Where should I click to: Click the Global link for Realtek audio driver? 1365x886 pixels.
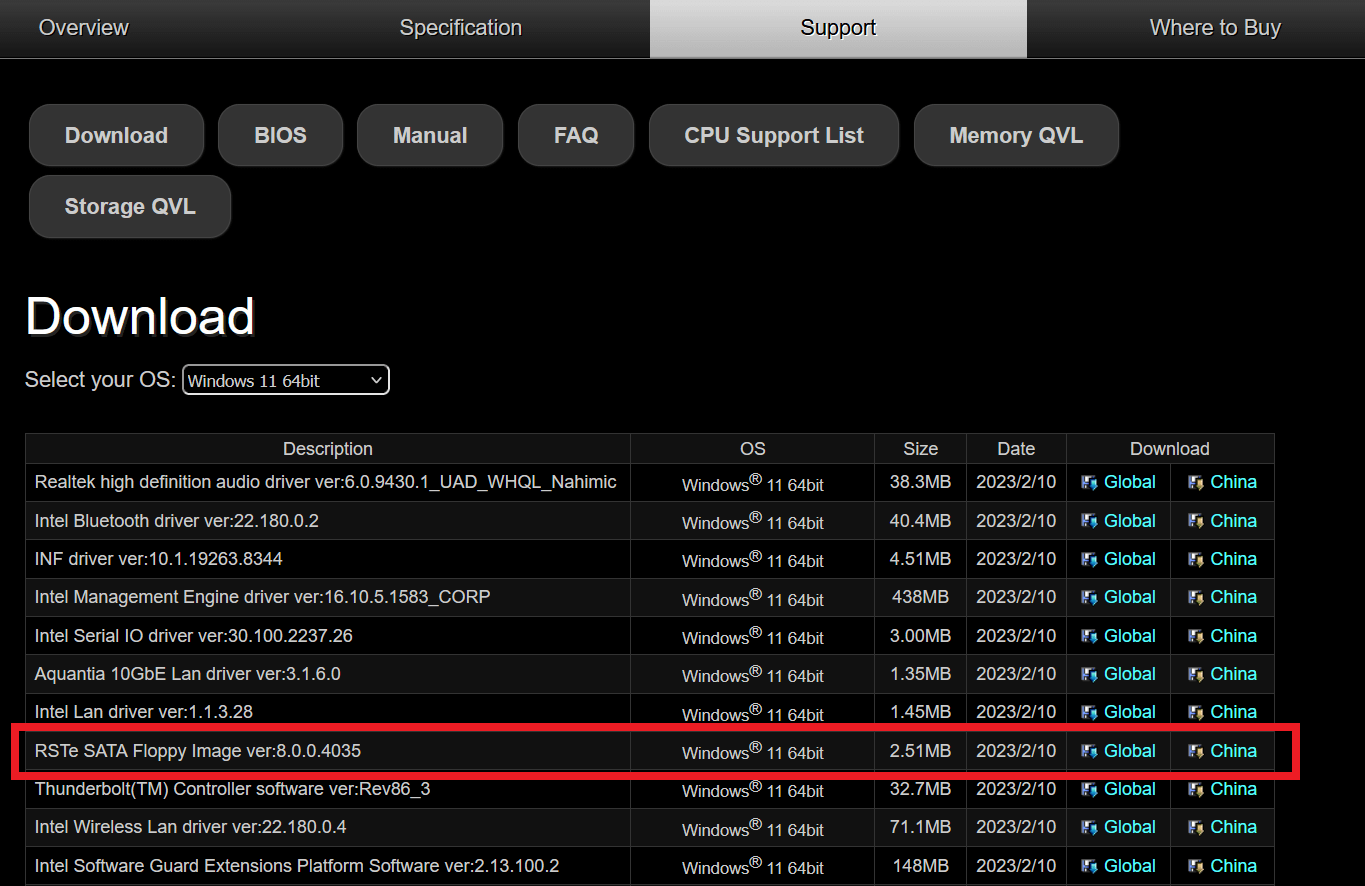[1130, 482]
